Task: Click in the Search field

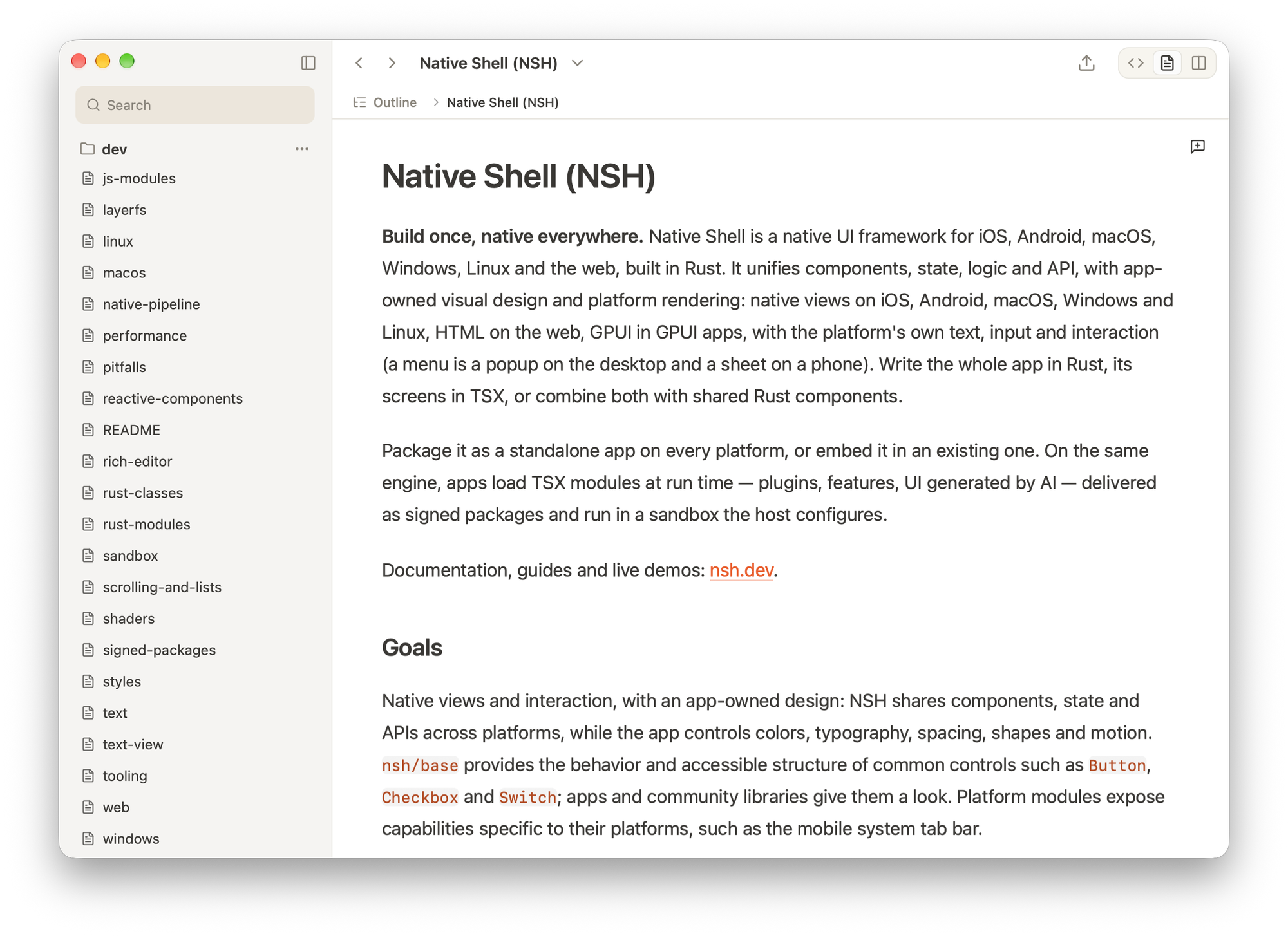Action: 195,105
